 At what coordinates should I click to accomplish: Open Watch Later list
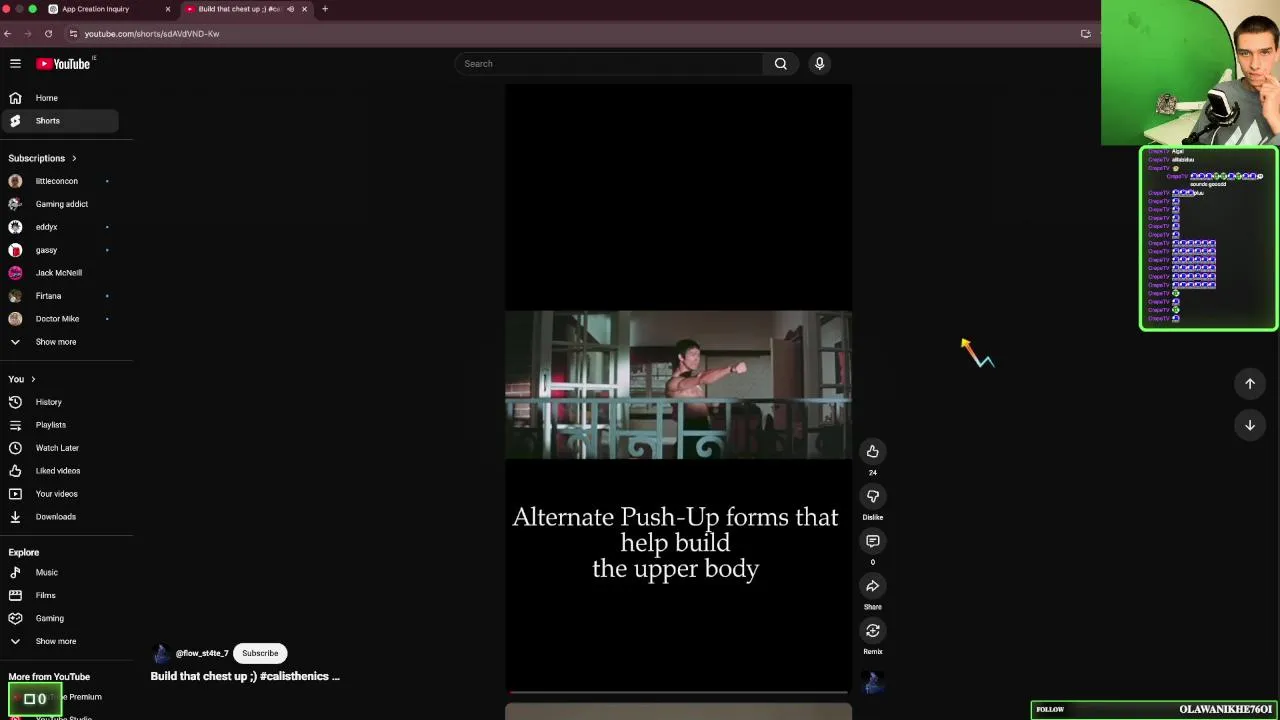point(60,448)
